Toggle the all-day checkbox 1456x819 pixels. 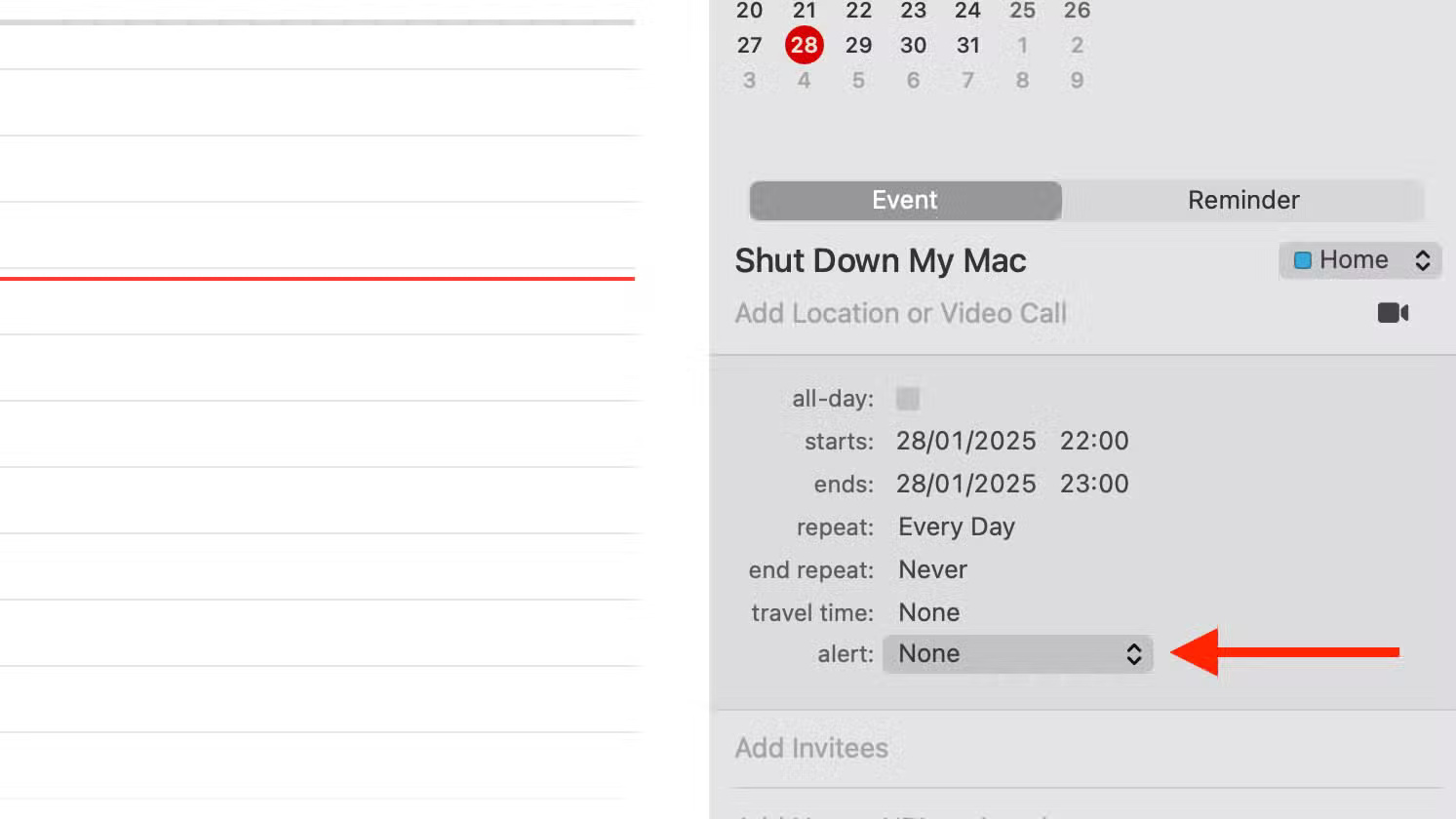click(908, 399)
